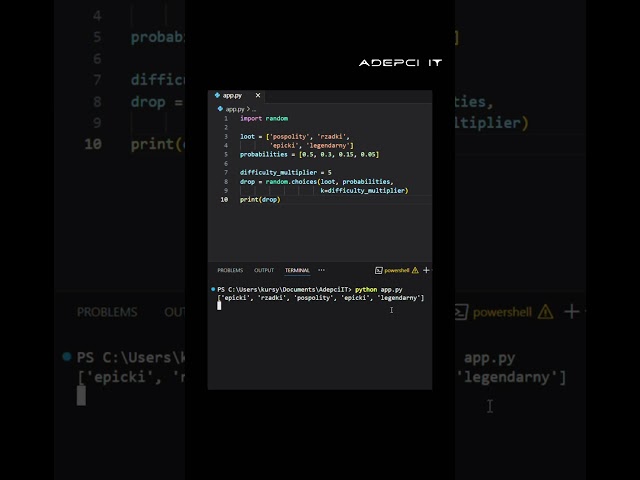The width and height of the screenshot is (640, 480).
Task: Click 'random.choices' call on line 8 of the center editor
Action: (291, 182)
